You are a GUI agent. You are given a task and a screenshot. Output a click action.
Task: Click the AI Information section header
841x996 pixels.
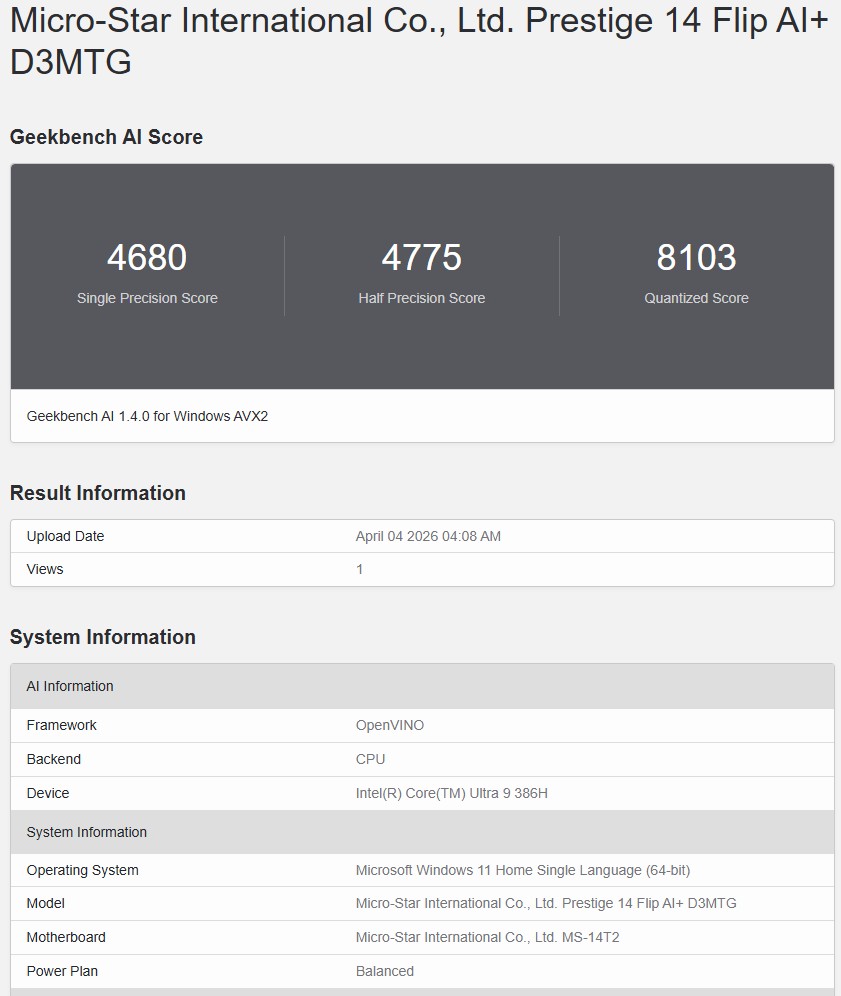69,686
